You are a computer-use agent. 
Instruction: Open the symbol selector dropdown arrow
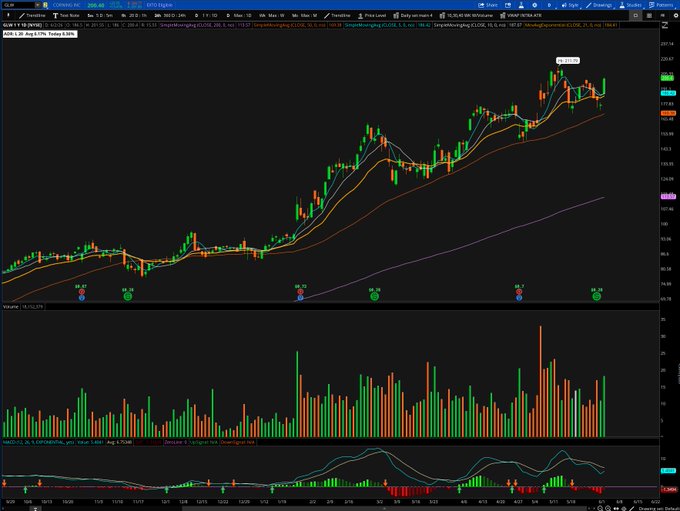(x=38, y=5)
